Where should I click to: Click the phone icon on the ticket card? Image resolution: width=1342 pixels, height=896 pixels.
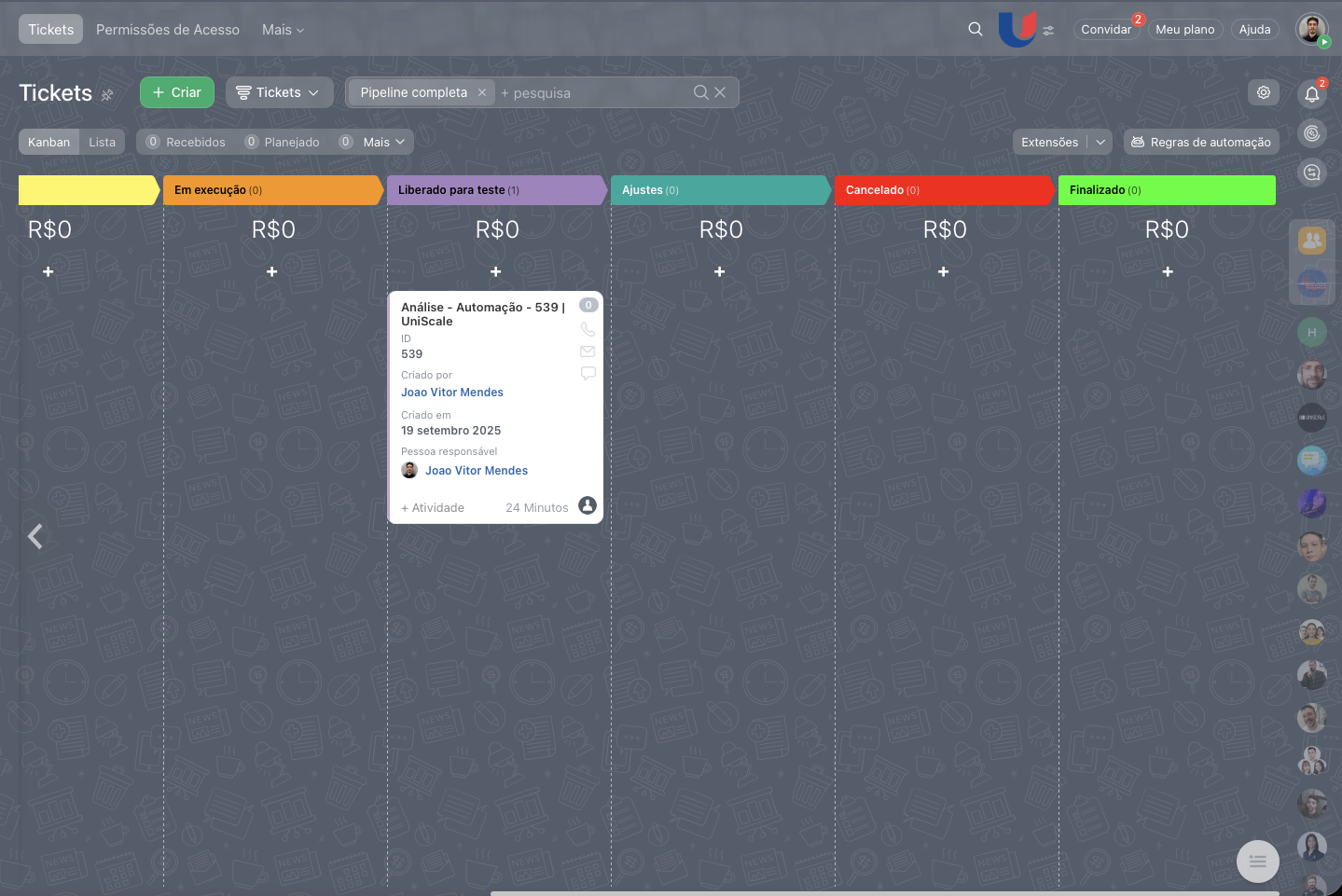(x=588, y=329)
